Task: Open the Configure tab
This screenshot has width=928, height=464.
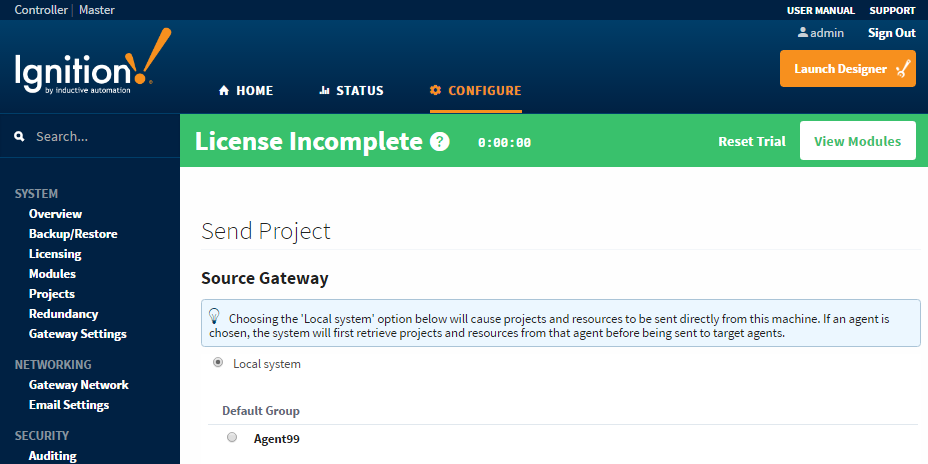Action: 475,91
